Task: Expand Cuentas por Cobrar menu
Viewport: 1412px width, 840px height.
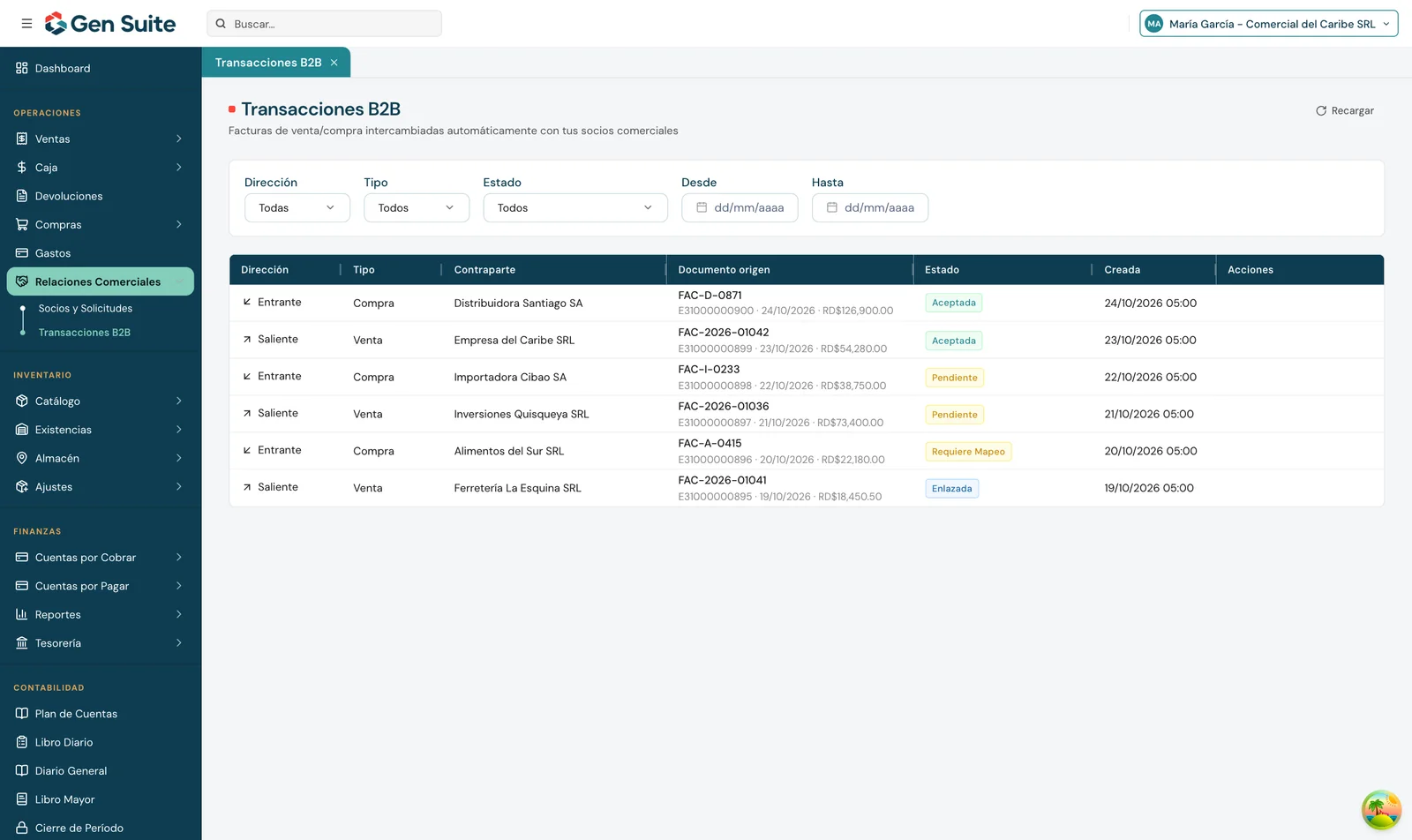Action: (x=101, y=558)
